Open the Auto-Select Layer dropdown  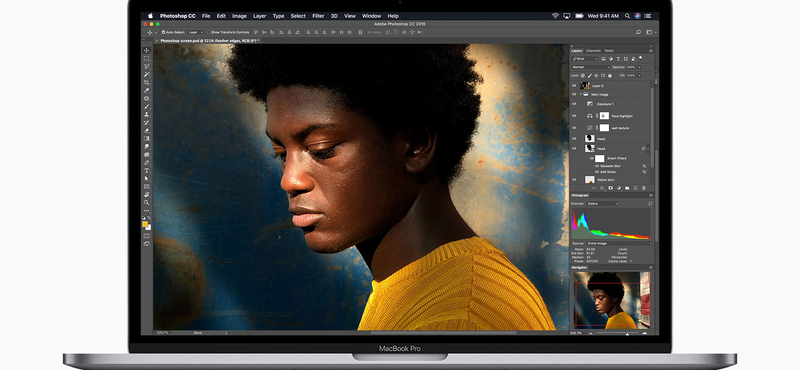pyautogui.click(x=195, y=32)
